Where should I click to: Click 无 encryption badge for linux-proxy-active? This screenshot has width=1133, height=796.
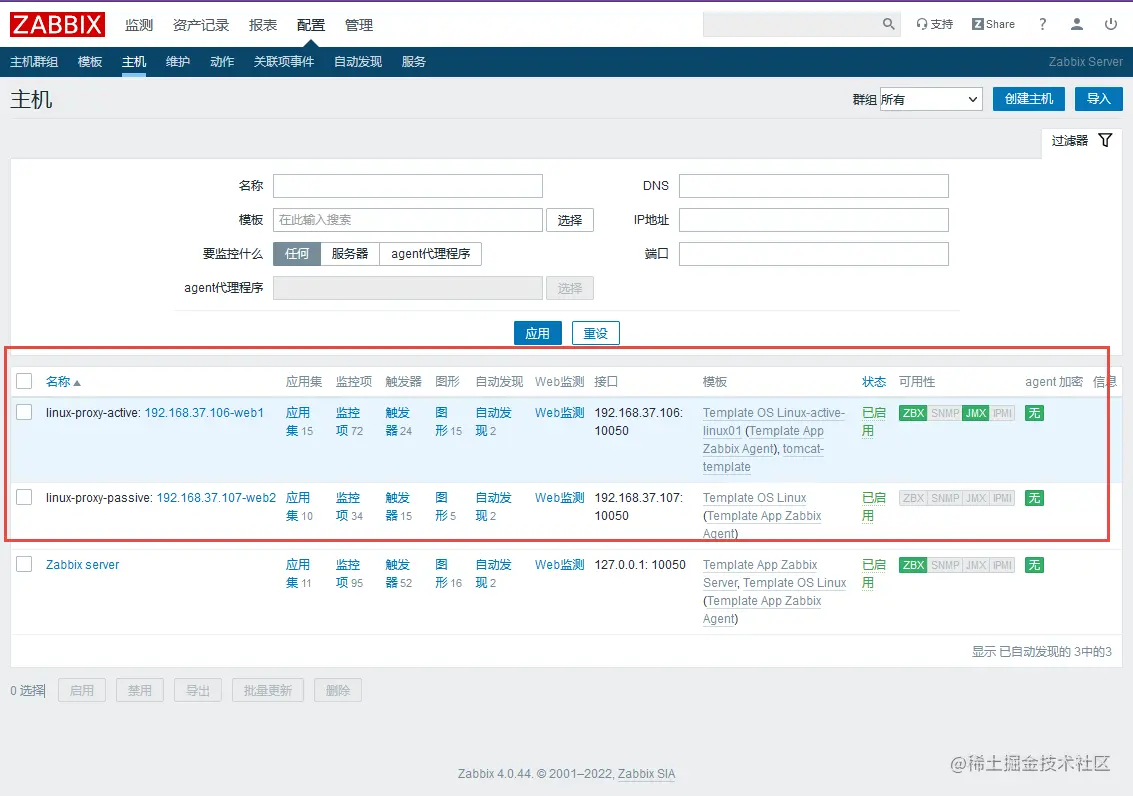click(1034, 413)
